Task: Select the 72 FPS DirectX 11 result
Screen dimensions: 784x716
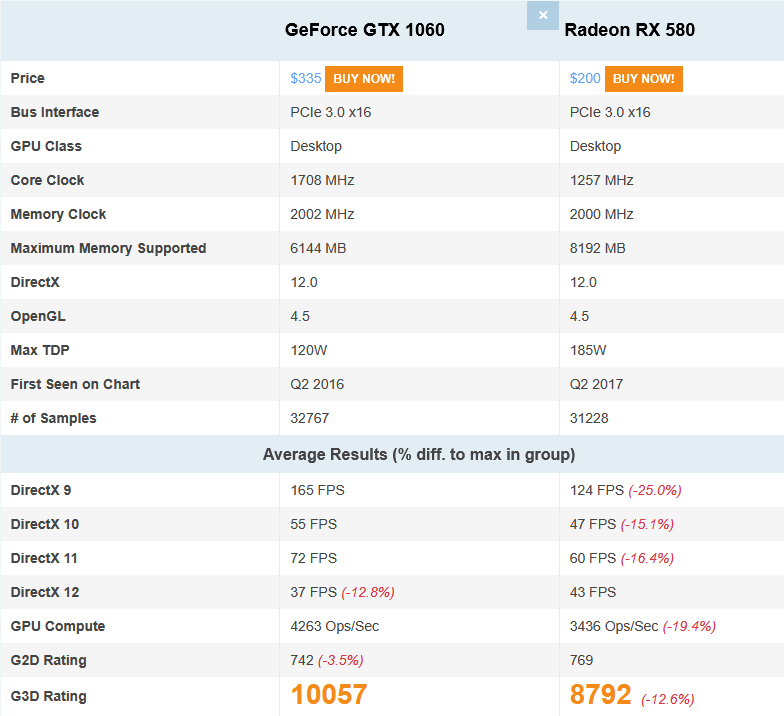Action: tap(314, 558)
